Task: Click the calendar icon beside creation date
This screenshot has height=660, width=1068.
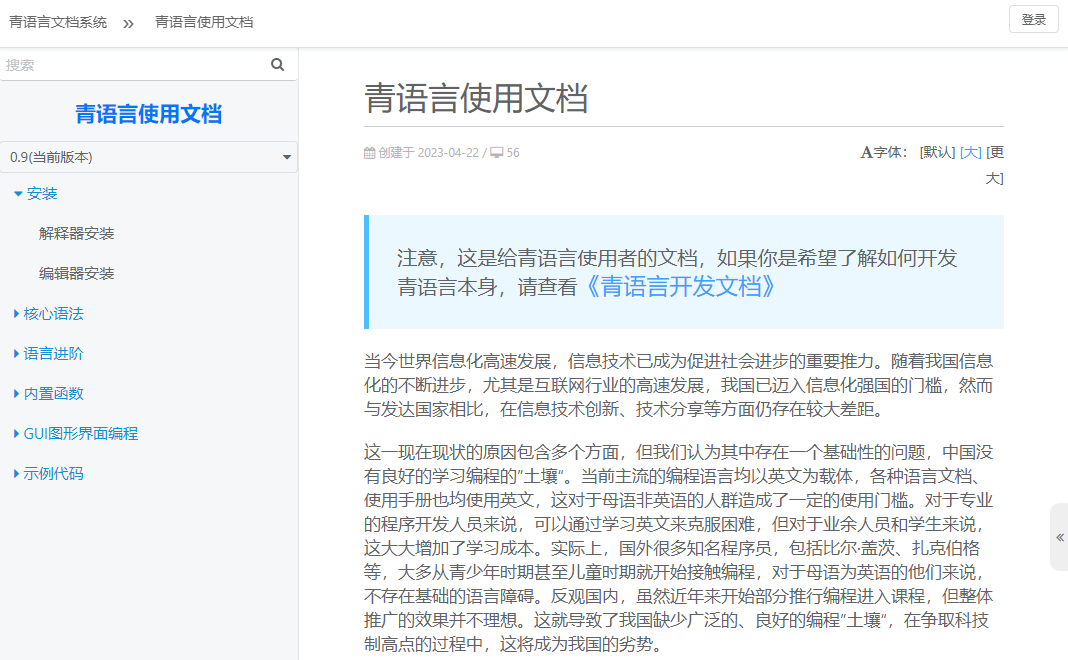Action: [369, 153]
